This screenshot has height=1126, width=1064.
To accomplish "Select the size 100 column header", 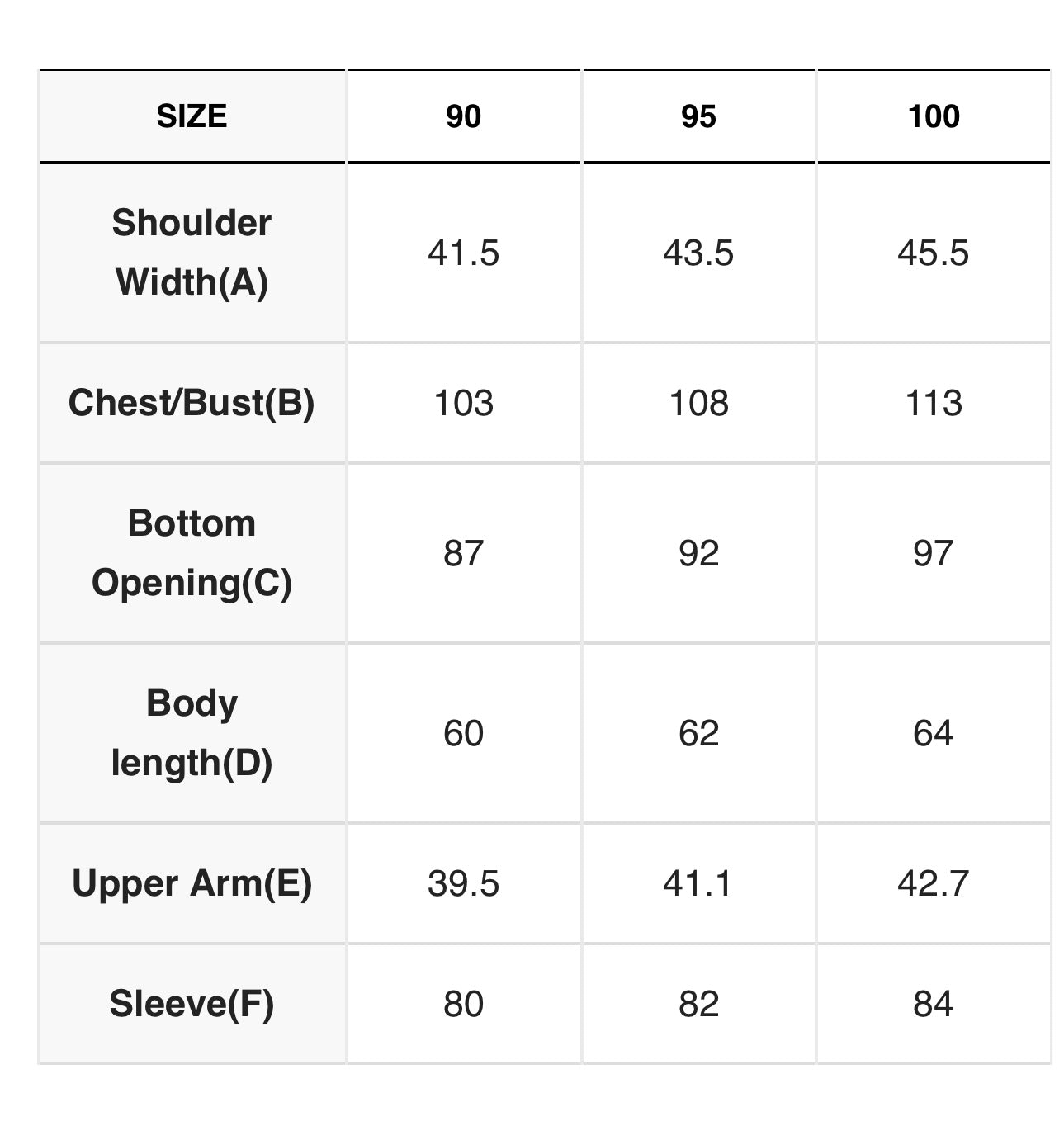I will (x=934, y=116).
